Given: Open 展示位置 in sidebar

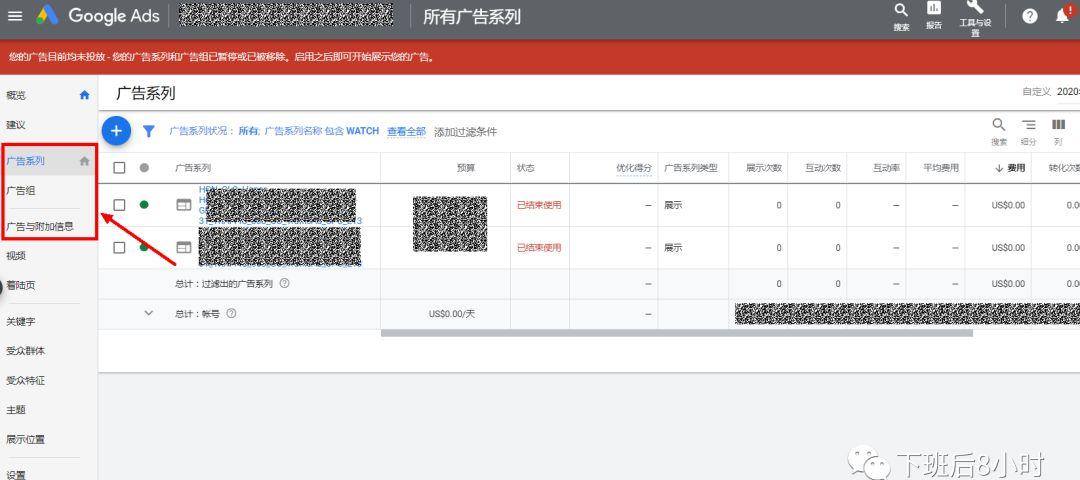Looking at the screenshot, I should pos(25,439).
